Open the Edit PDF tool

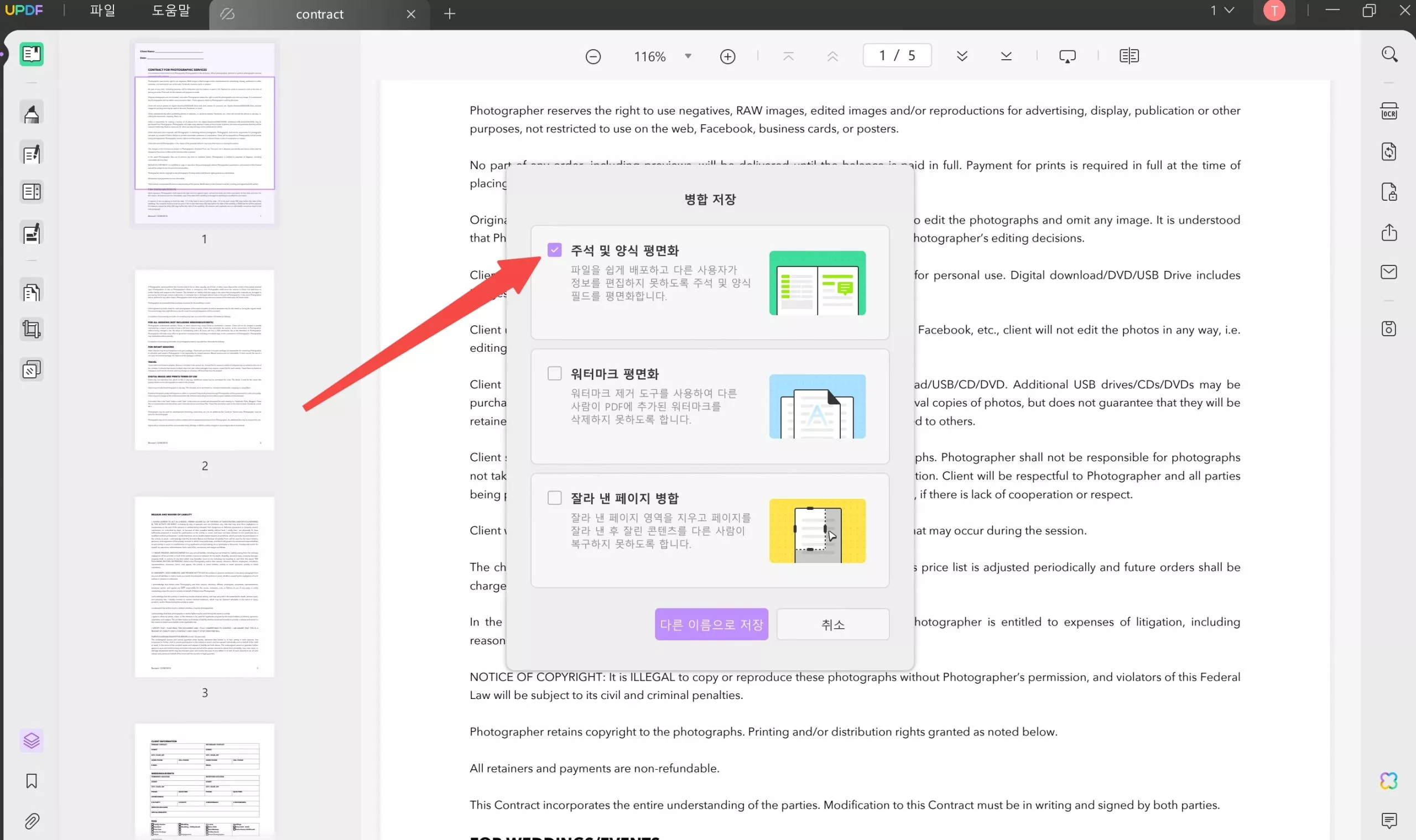pos(32,153)
